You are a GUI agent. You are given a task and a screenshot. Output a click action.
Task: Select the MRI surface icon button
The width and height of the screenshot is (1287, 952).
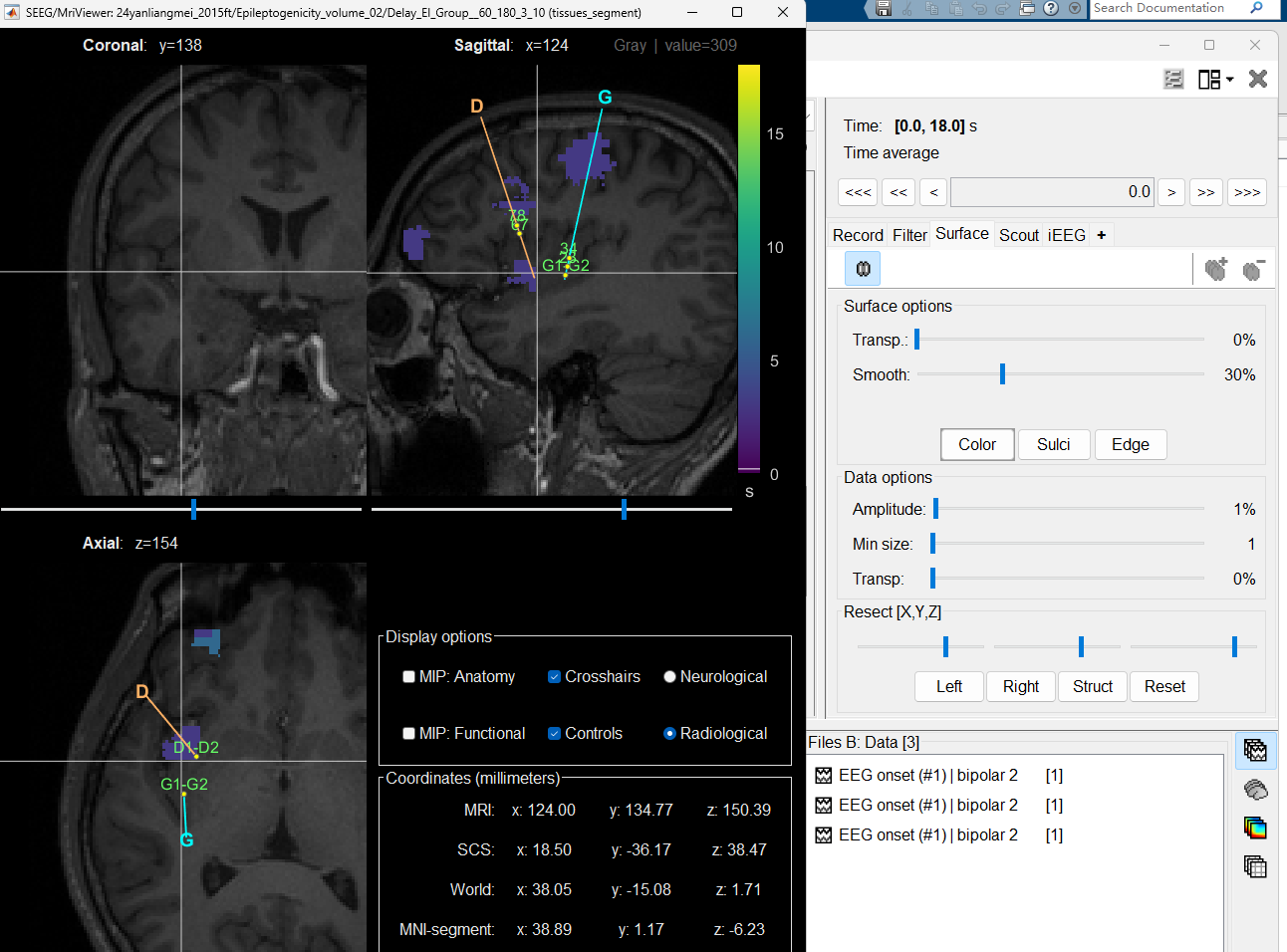coord(863,269)
